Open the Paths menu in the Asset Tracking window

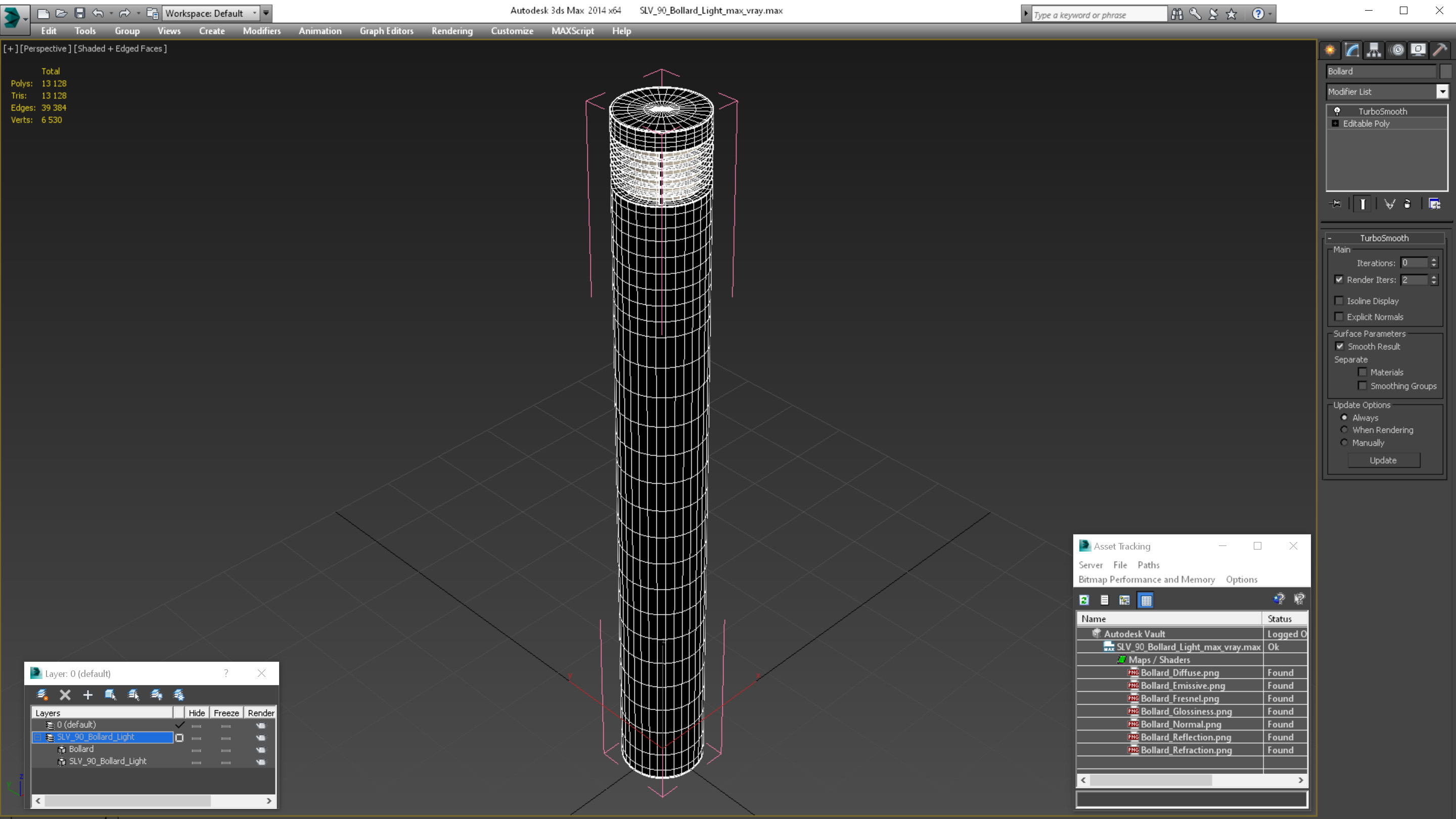click(1148, 565)
